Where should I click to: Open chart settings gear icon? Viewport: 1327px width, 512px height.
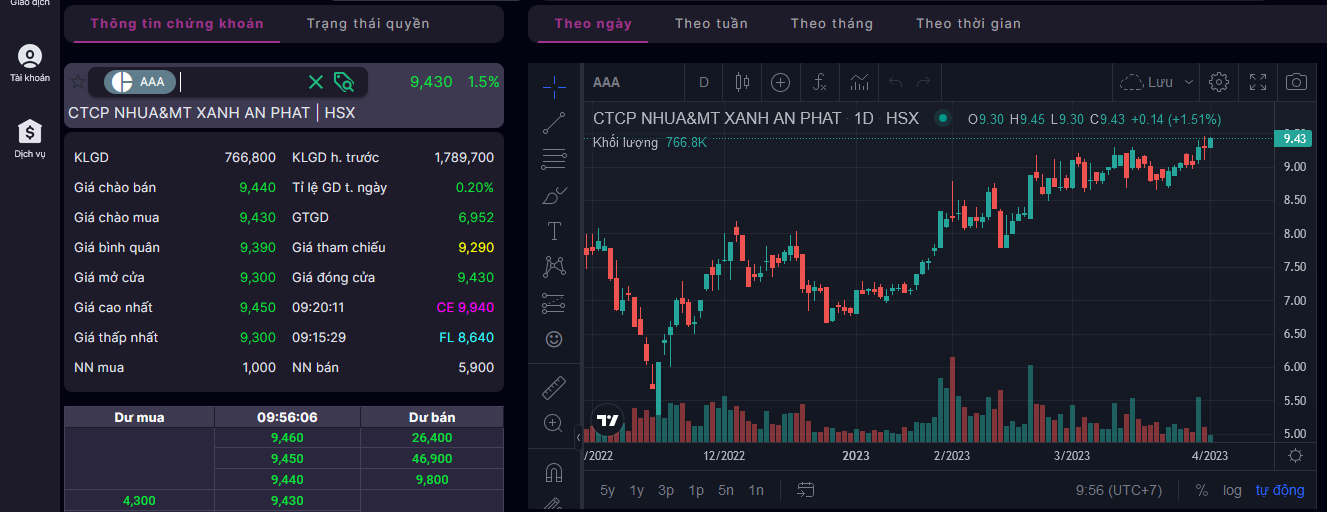click(x=1218, y=82)
